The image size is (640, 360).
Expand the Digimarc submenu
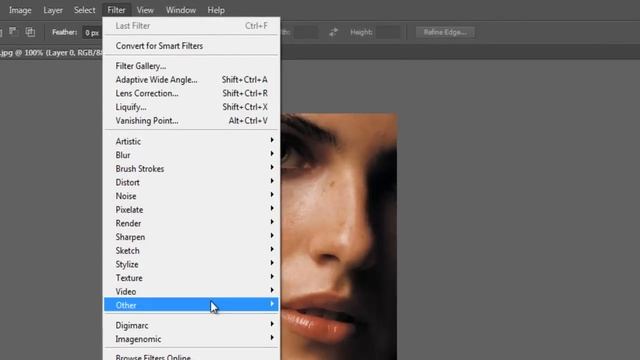coord(191,325)
